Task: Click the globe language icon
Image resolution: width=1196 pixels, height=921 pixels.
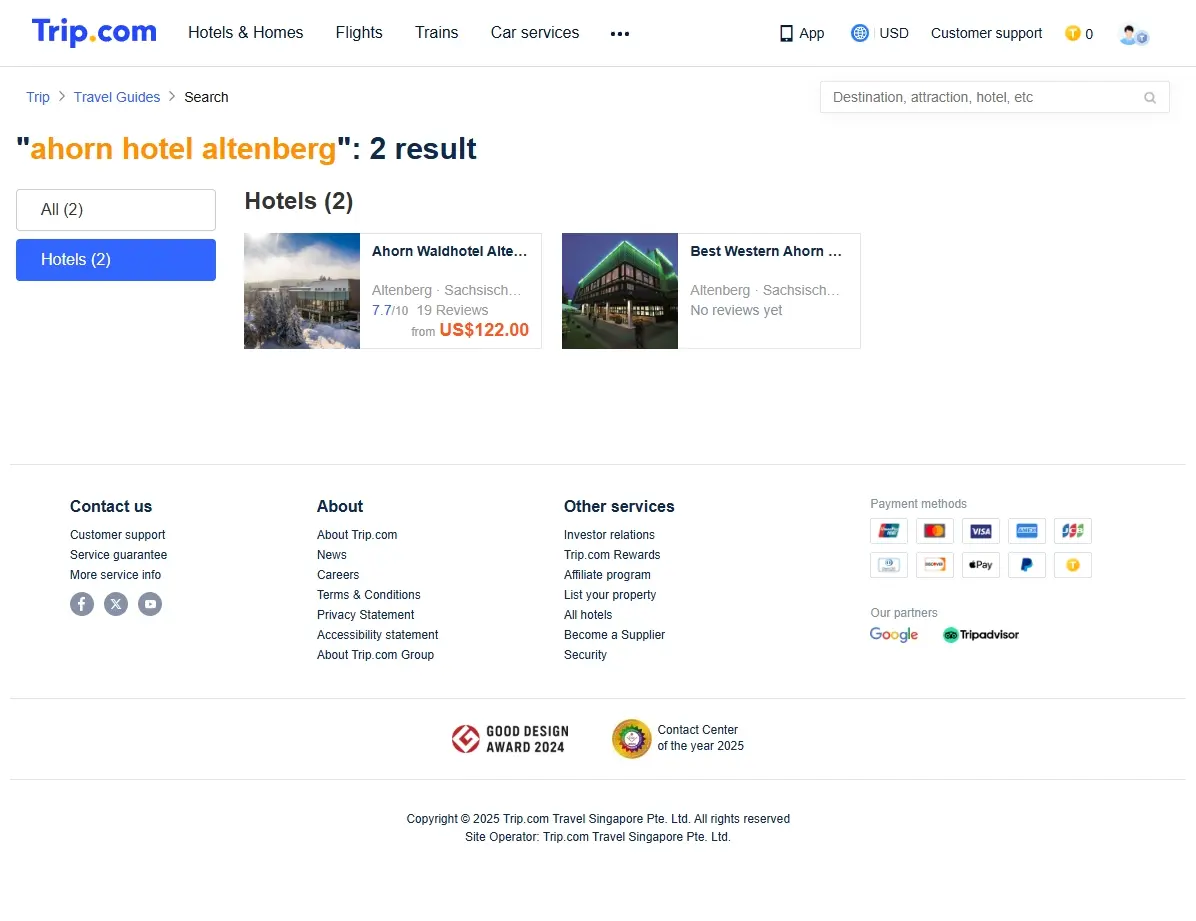Action: (860, 33)
